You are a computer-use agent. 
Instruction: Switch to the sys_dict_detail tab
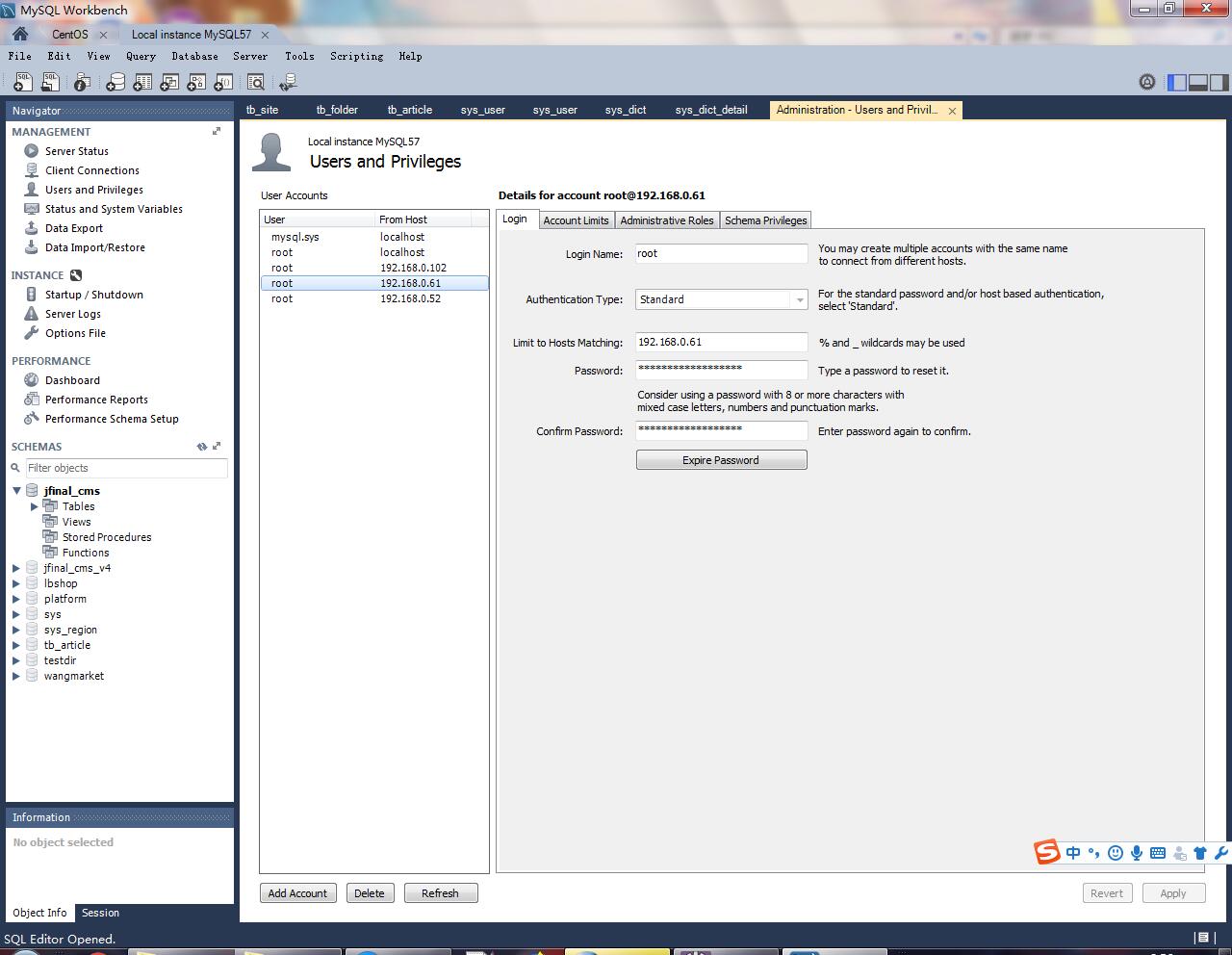(x=711, y=110)
